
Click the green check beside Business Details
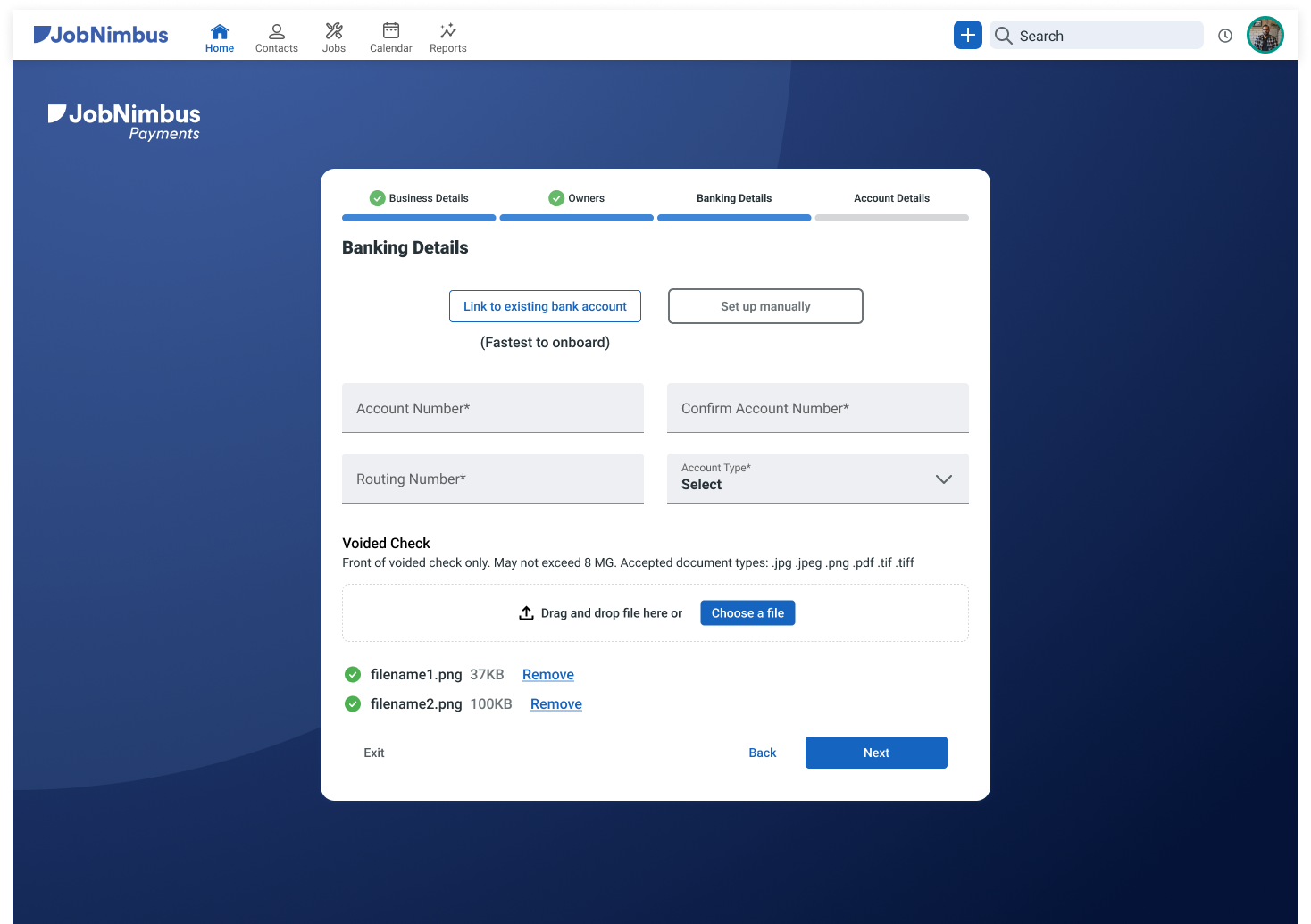tap(378, 198)
